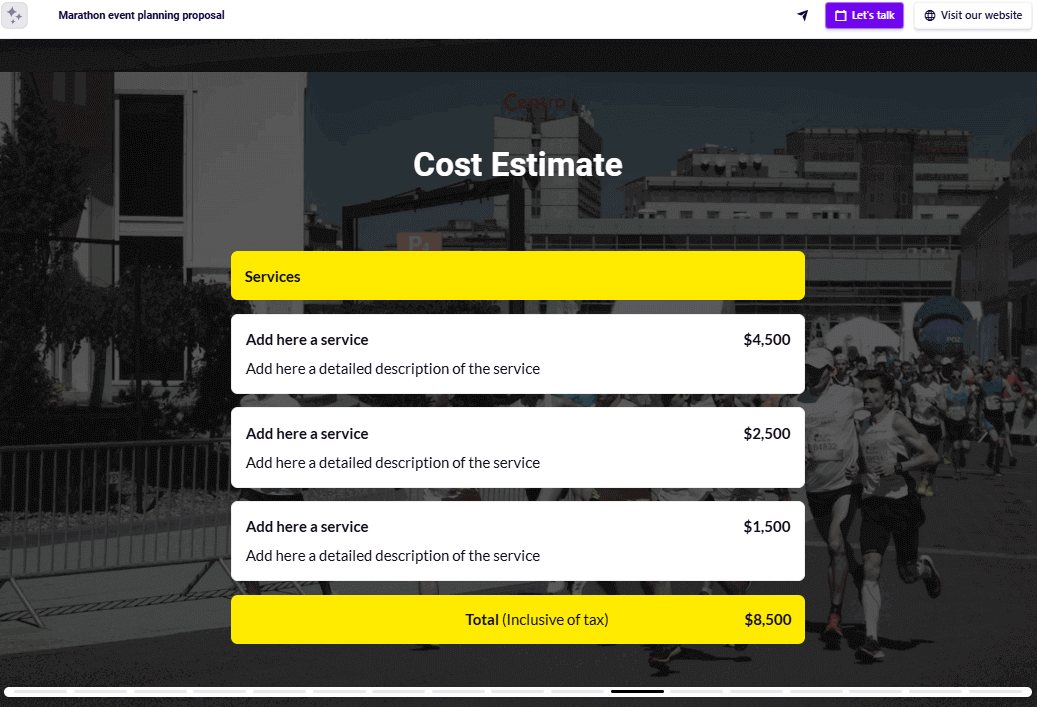Click the Visit our website button

point(972,15)
